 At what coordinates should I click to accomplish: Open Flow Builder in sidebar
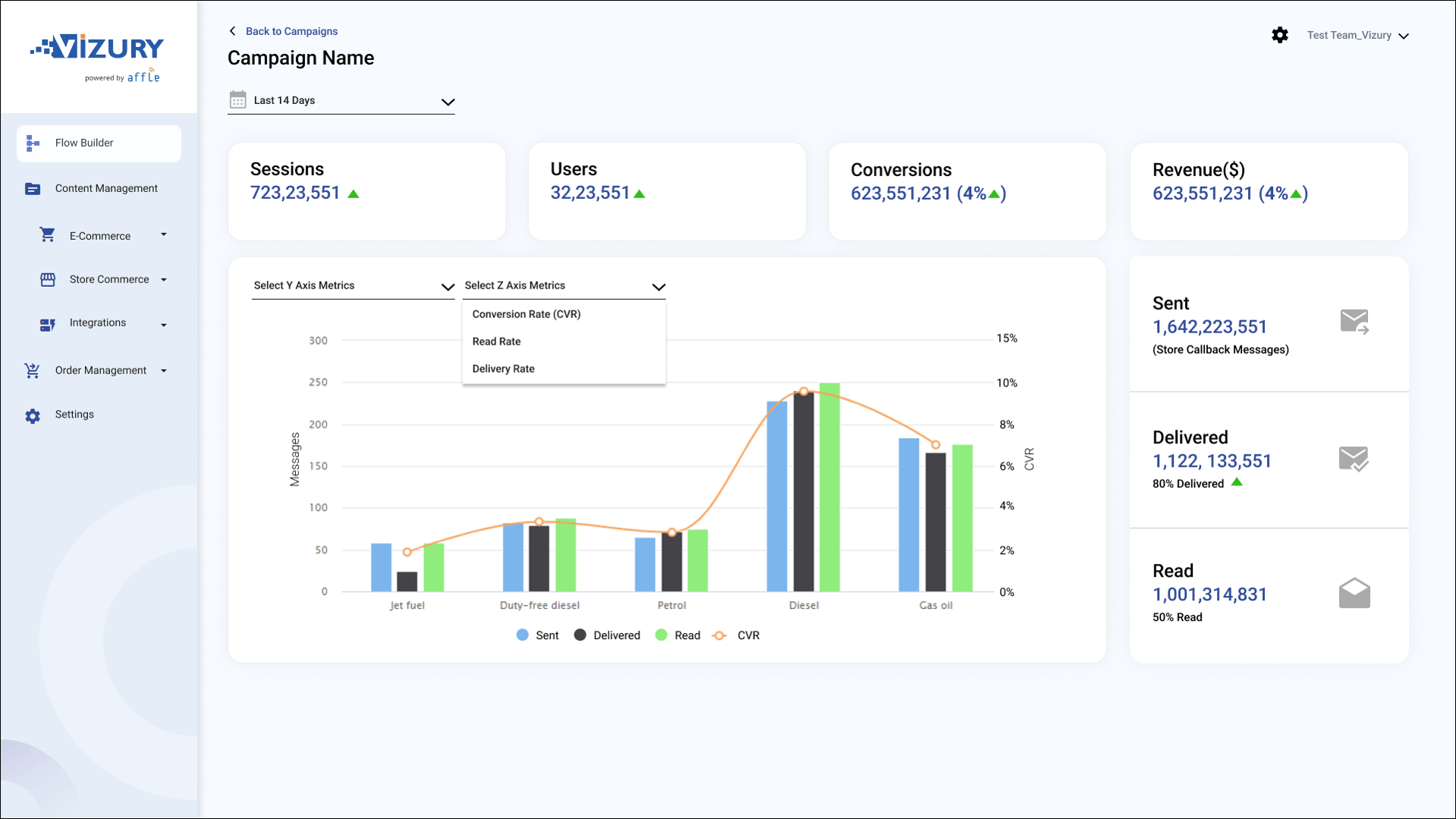pos(99,143)
